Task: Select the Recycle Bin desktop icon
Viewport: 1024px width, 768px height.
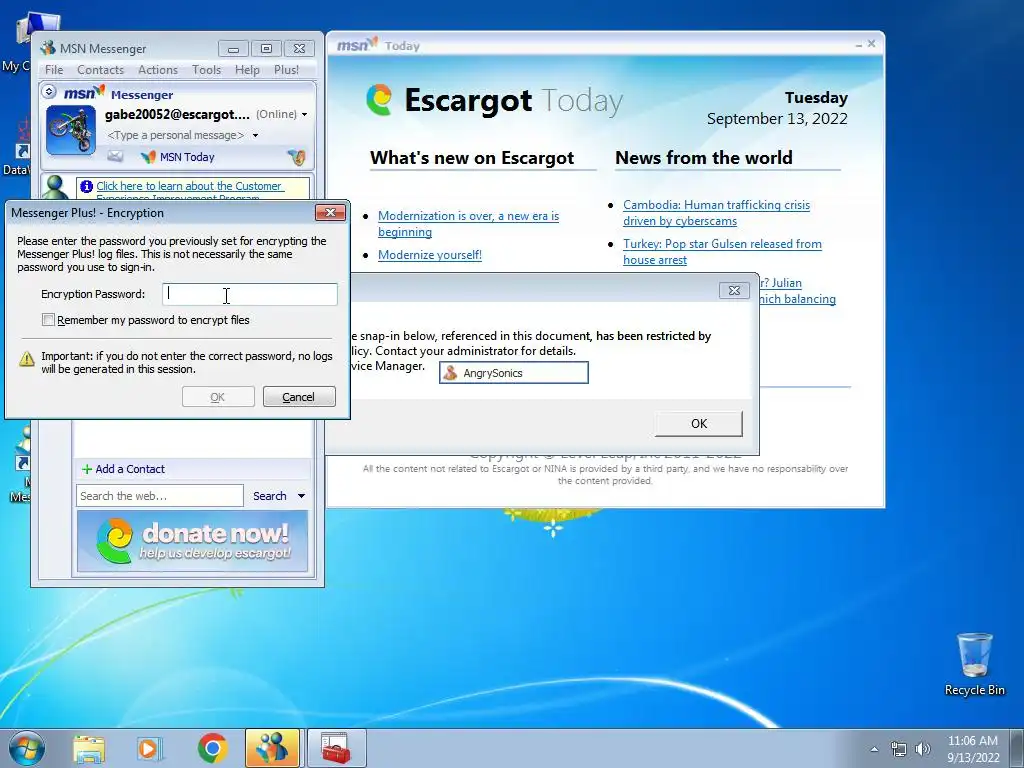Action: [974, 665]
